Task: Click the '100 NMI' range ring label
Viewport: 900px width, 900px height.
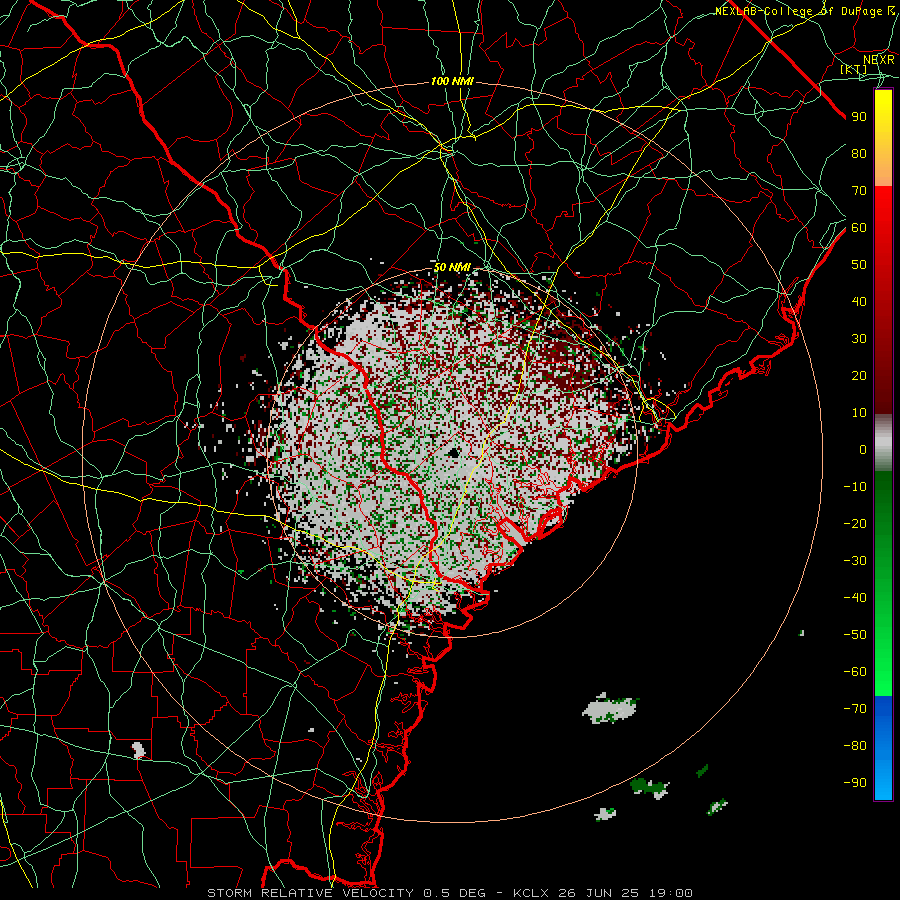Action: 452,82
